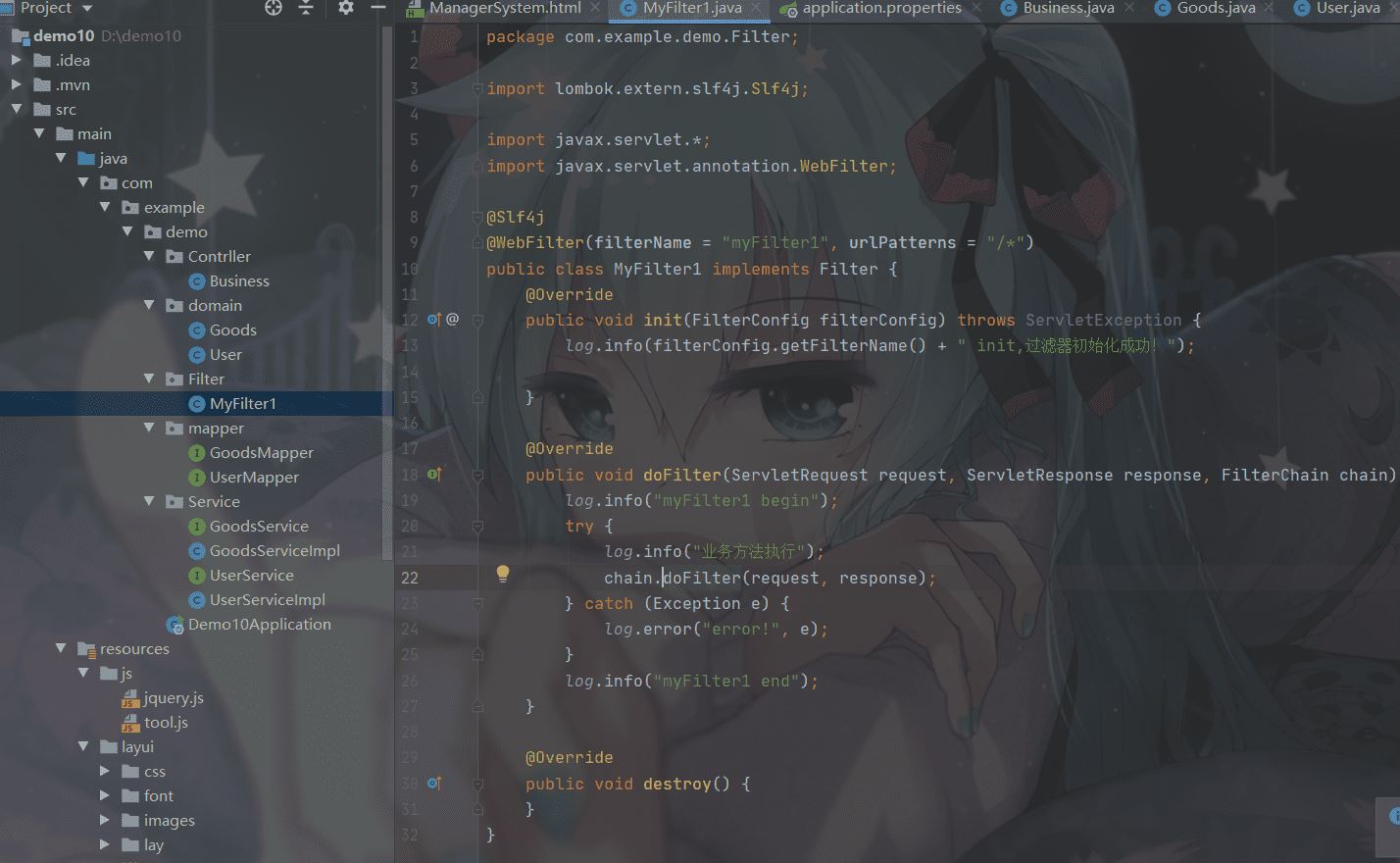1400x863 pixels.
Task: Fold the try block at line 20
Action: pos(478,527)
